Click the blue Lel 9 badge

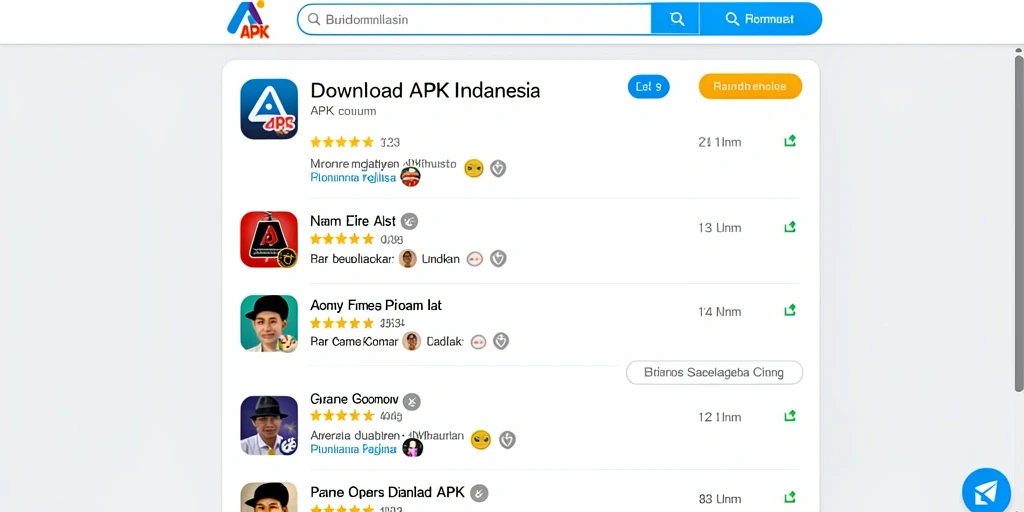point(648,86)
